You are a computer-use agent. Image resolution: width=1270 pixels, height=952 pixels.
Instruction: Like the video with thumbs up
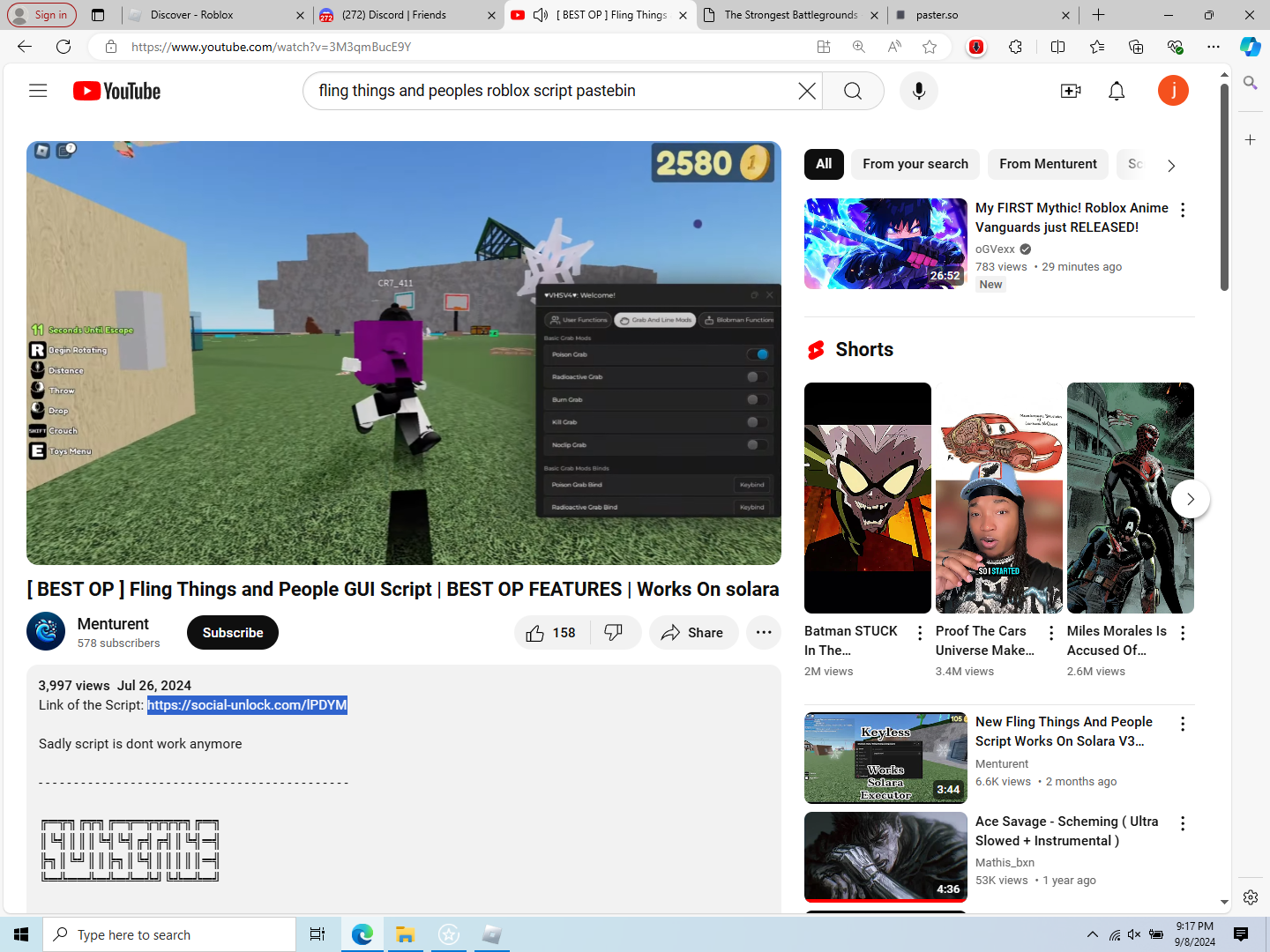point(551,633)
